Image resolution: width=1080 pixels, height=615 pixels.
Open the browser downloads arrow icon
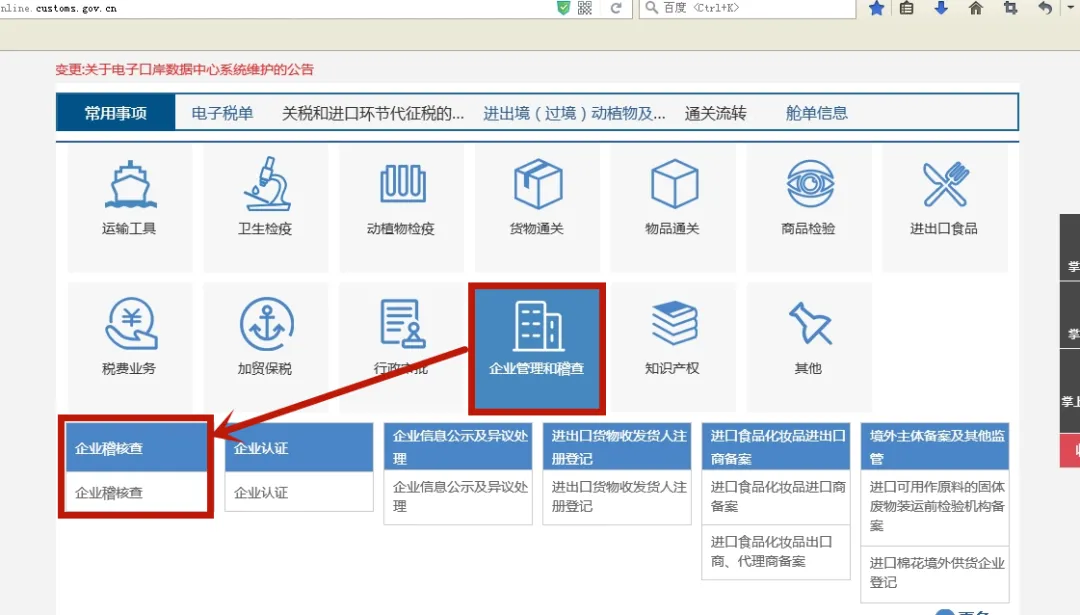(941, 8)
